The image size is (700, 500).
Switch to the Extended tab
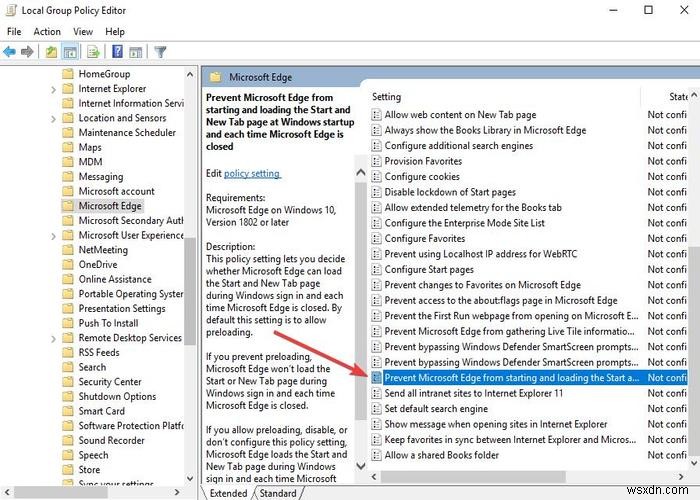(228, 493)
